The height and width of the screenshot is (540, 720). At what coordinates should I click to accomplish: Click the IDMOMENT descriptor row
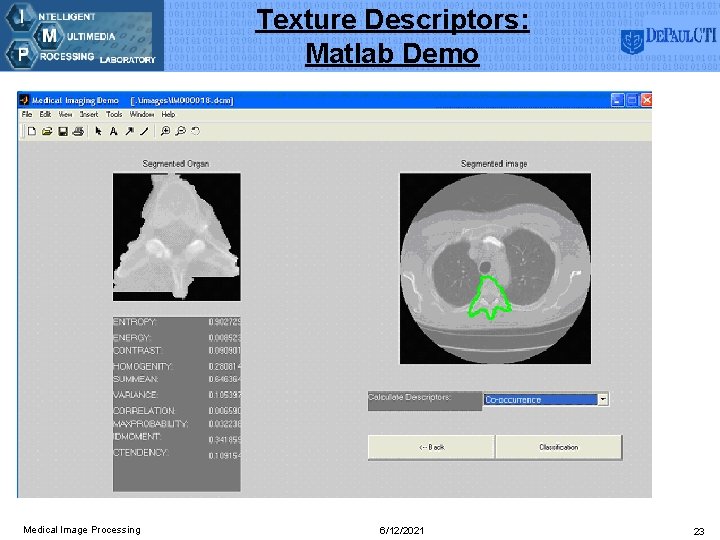tap(177, 437)
